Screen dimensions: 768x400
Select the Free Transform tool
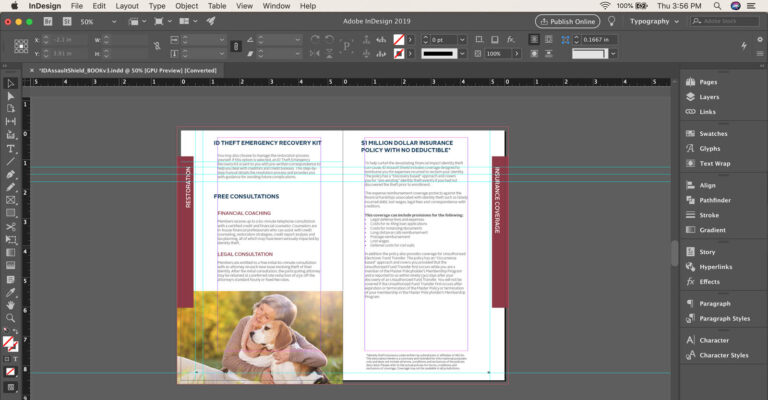tap(10, 239)
